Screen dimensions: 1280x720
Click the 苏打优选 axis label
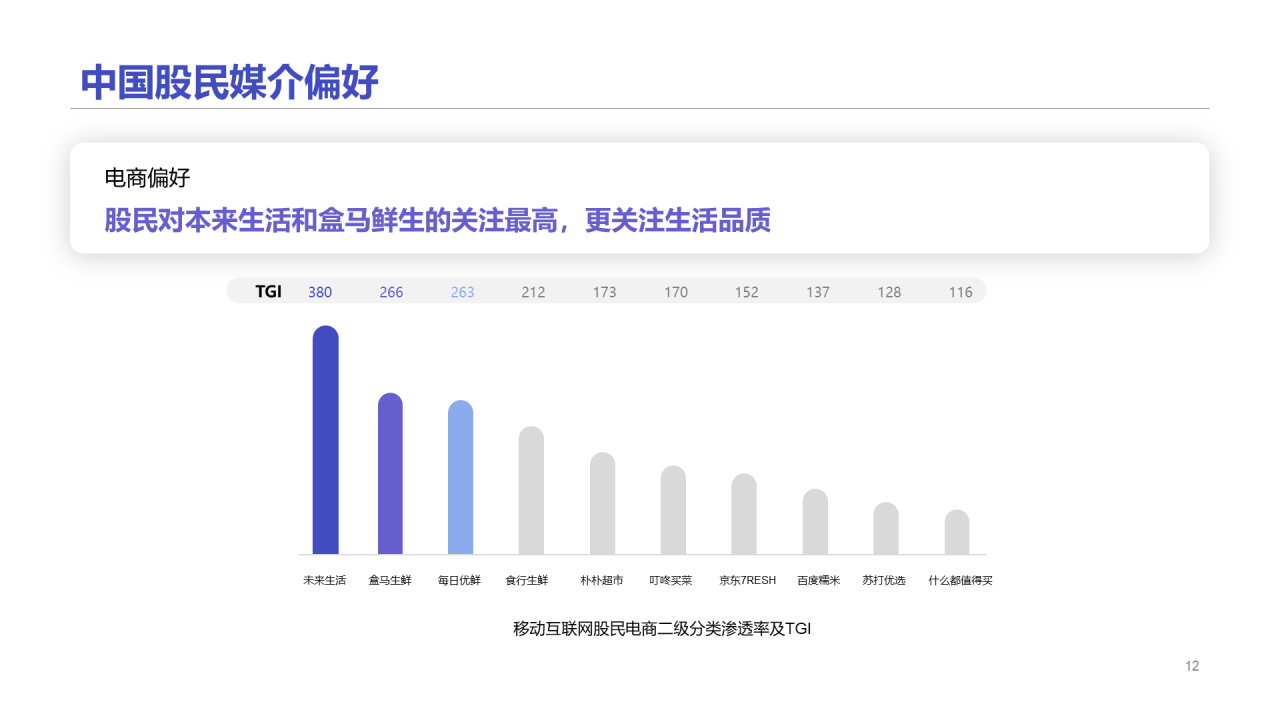[x=884, y=580]
